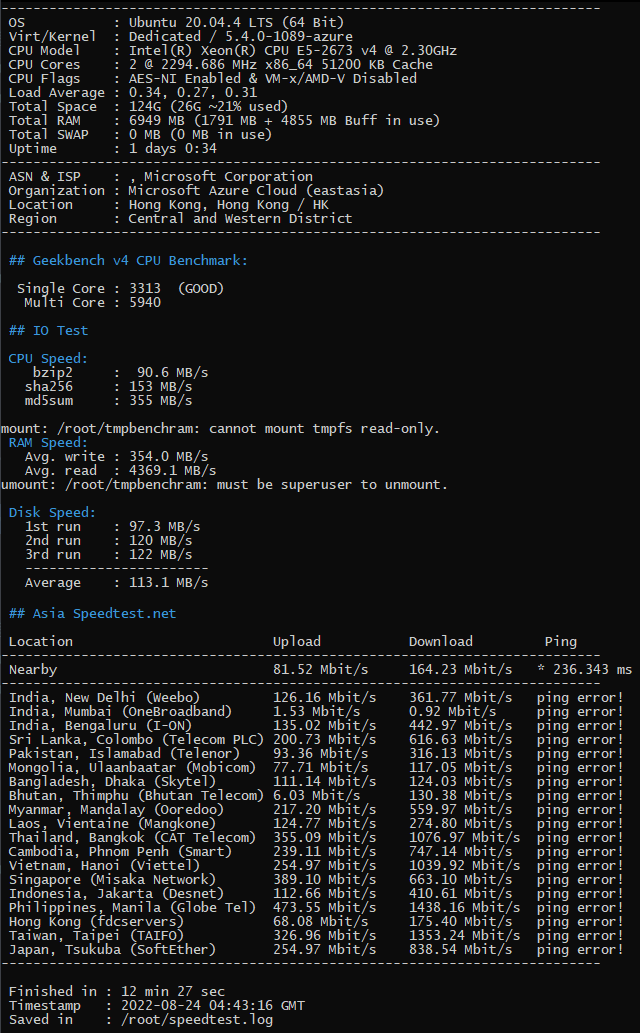Screen dimensions: 640x1033
Task: Click the 'Ping' column header
Action: (561, 642)
